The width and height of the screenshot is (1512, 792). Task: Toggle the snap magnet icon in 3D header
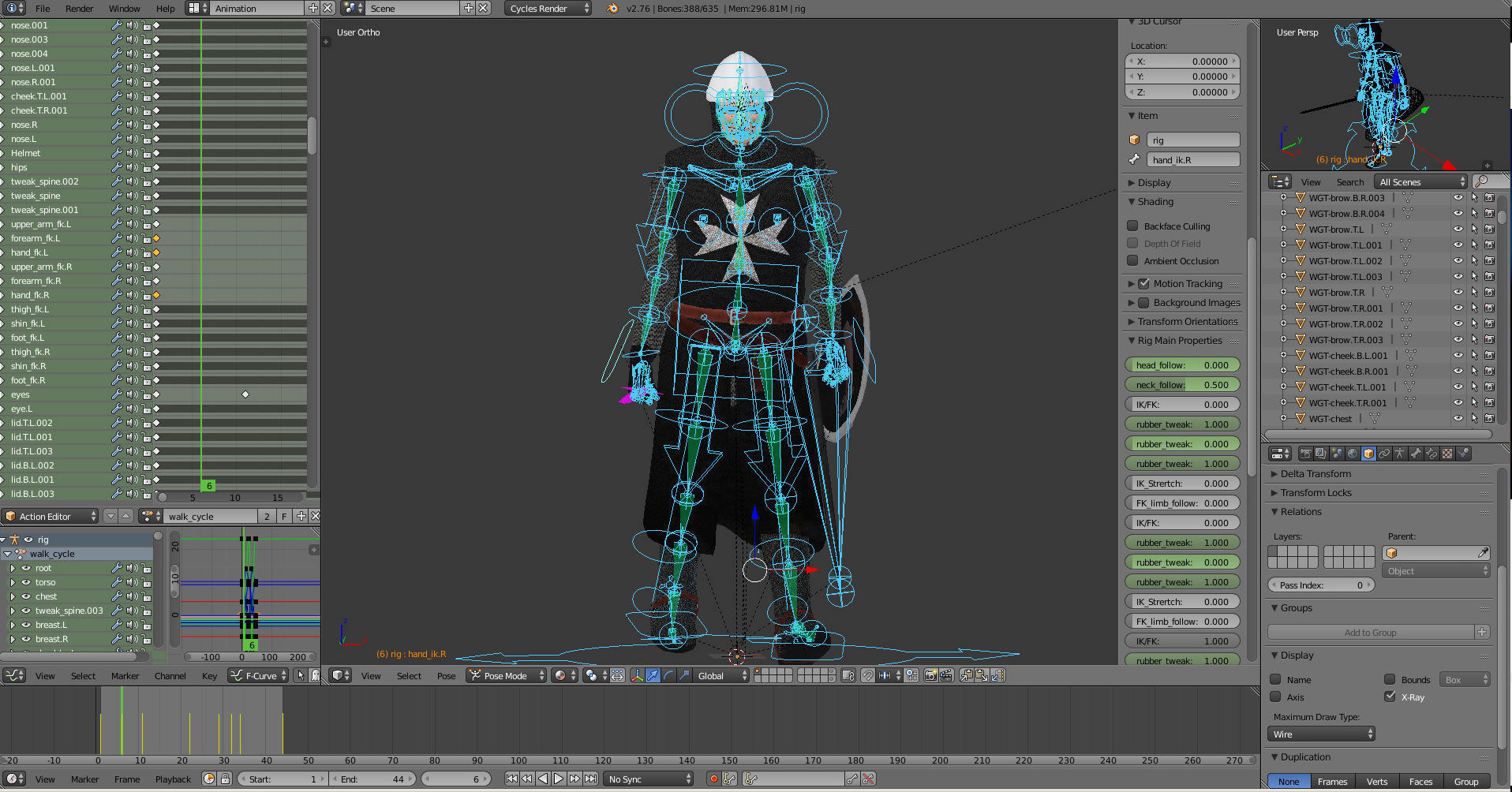[867, 676]
